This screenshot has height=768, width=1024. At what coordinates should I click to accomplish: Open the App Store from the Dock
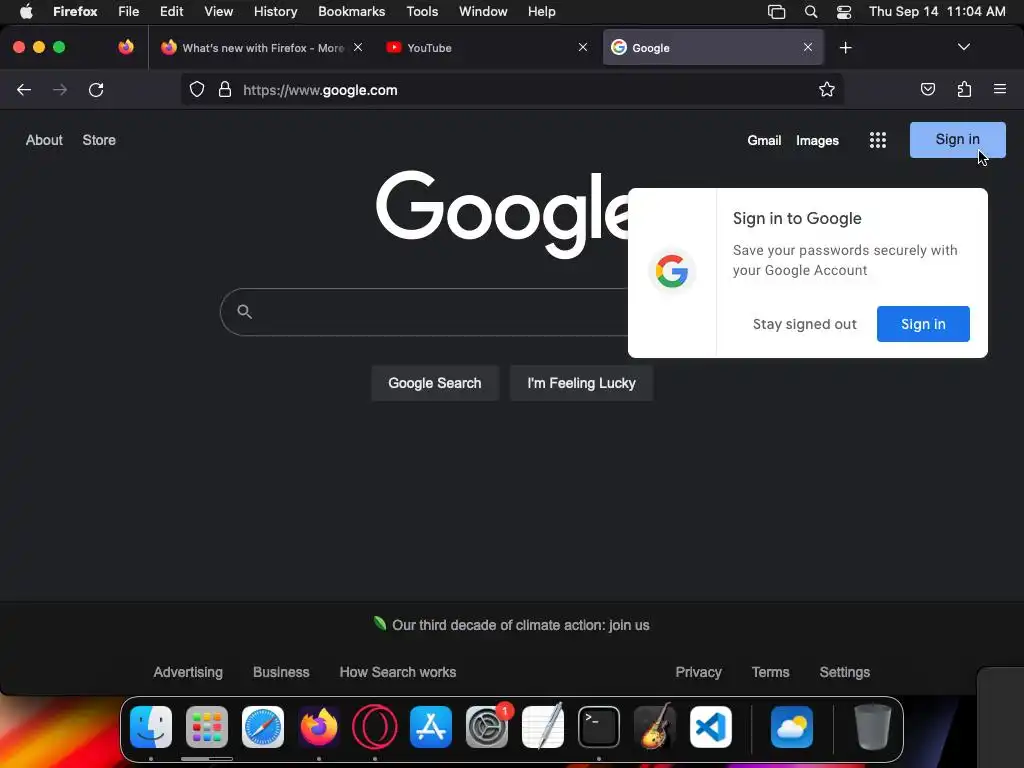pyautogui.click(x=431, y=727)
